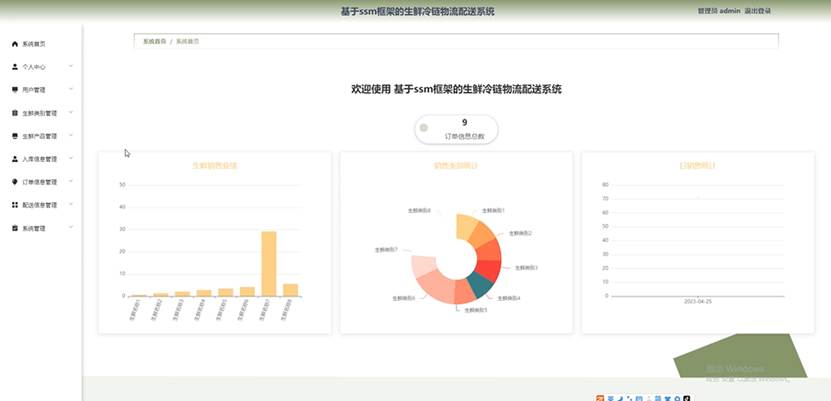This screenshot has height=401, width=831.
Task: Open the 订单信息管理 sidebar menu
Action: (41, 182)
